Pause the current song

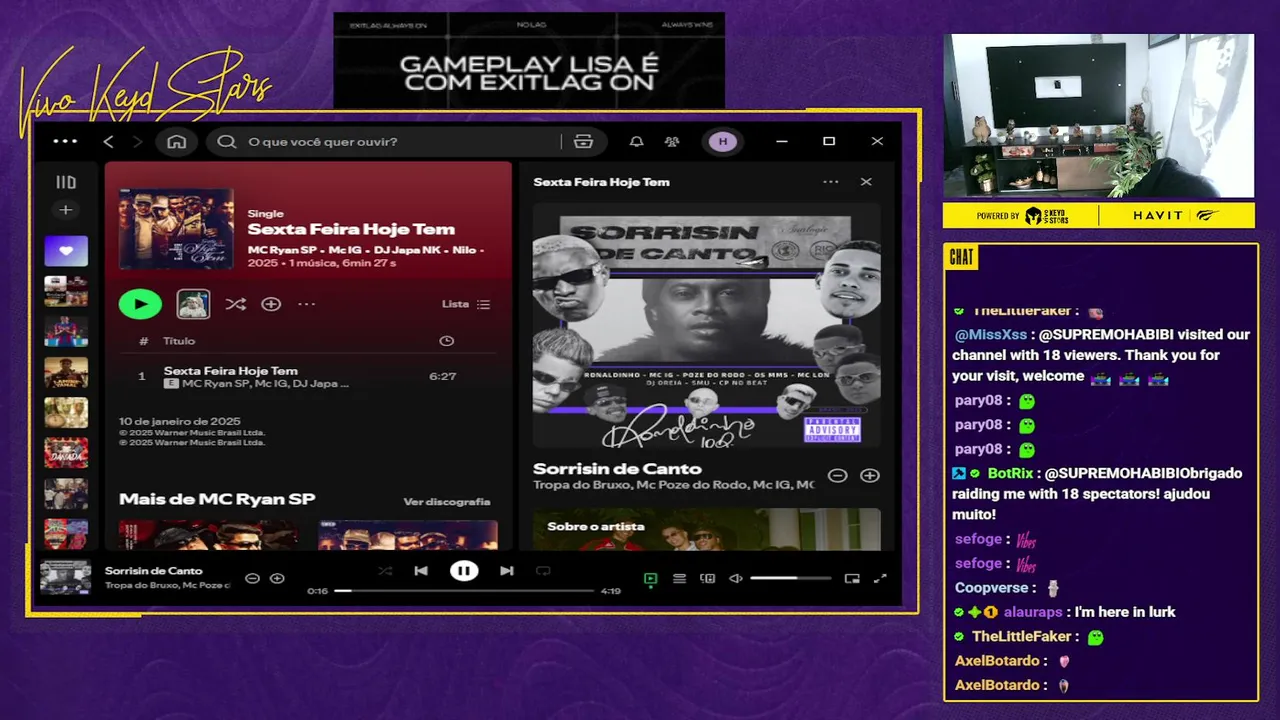pyautogui.click(x=464, y=571)
